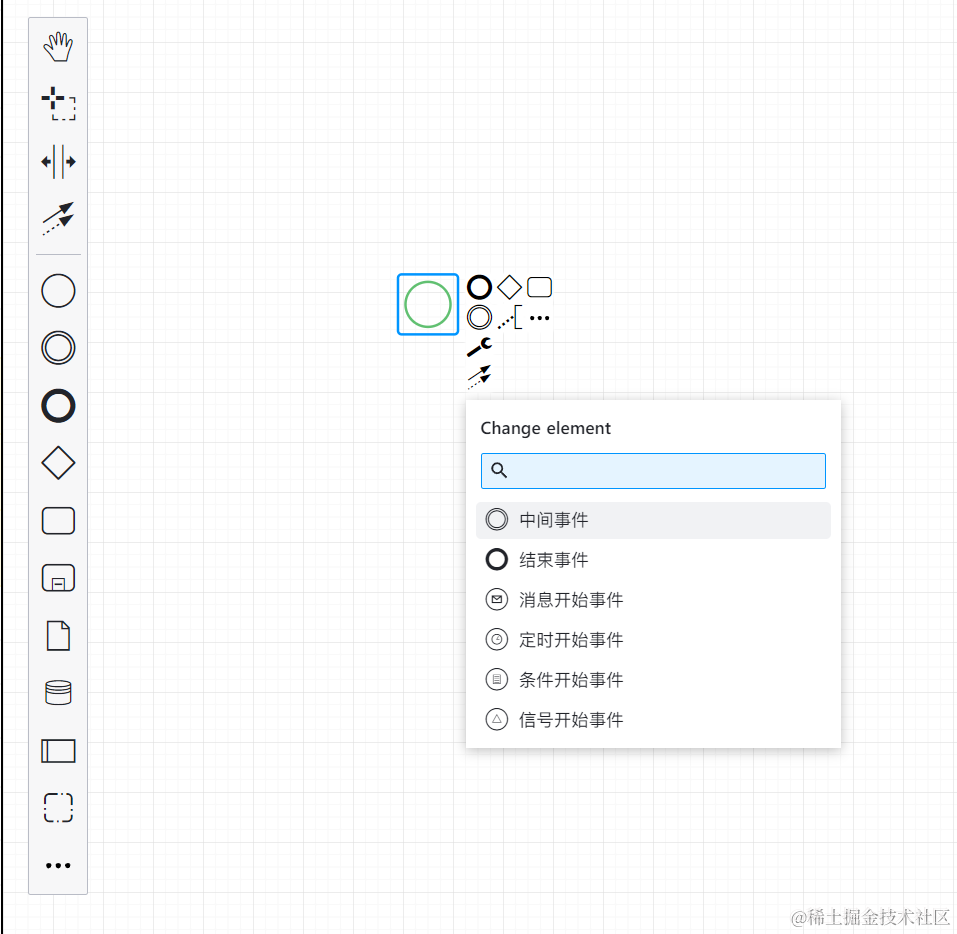This screenshot has height=934, width=957.
Task: Create a gateway from palette
Action: (x=58, y=463)
